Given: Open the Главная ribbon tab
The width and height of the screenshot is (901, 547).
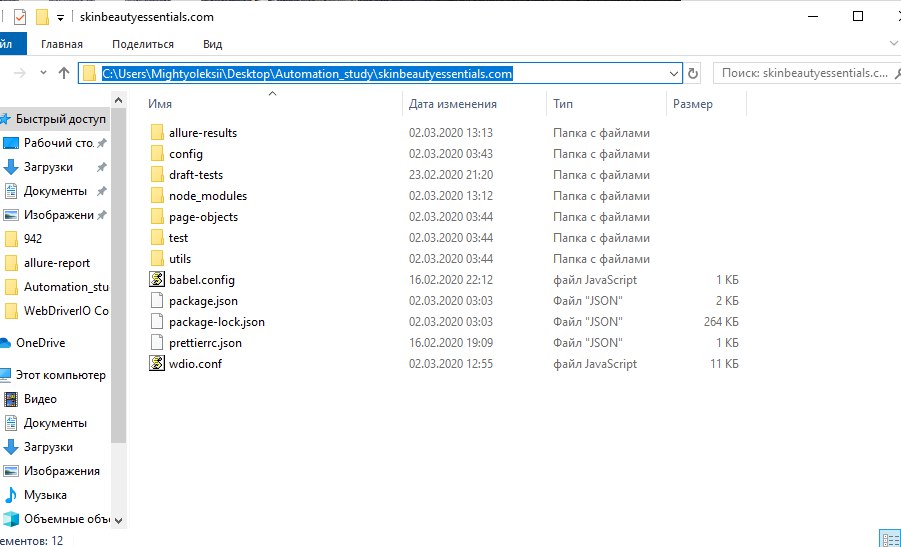Looking at the screenshot, I should 62,44.
